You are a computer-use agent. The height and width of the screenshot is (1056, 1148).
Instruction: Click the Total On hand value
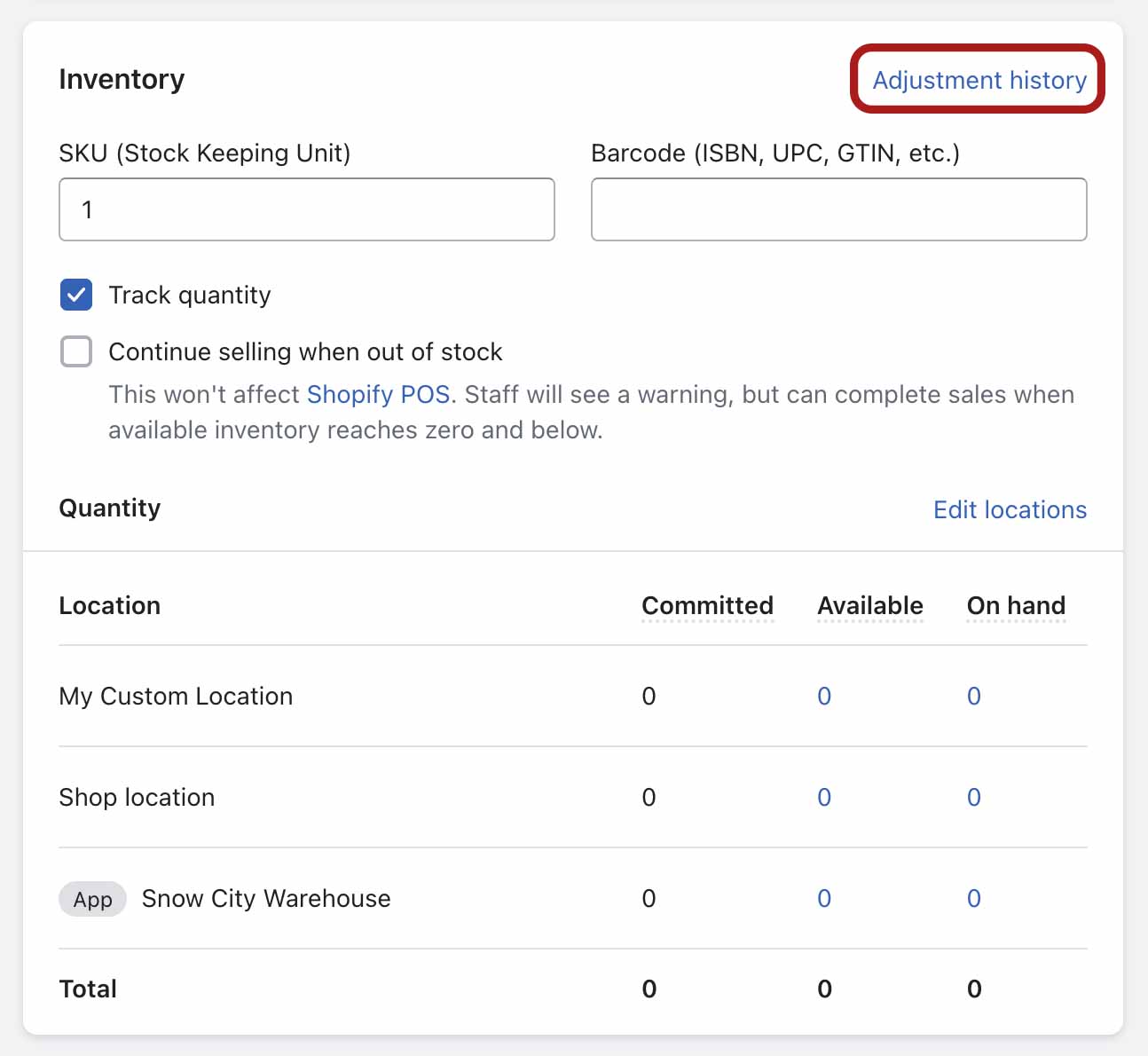coord(974,989)
